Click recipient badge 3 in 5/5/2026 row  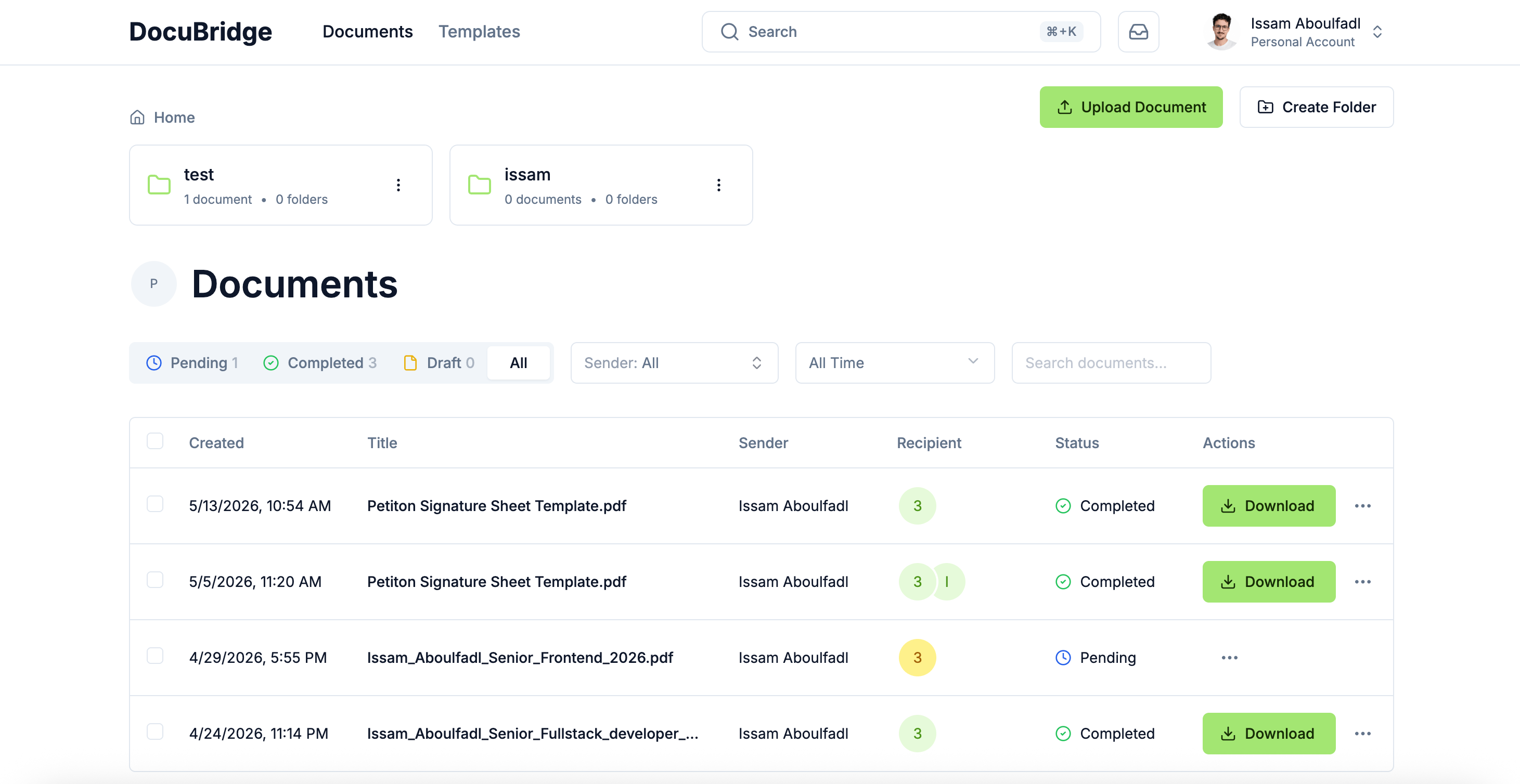pos(917,582)
